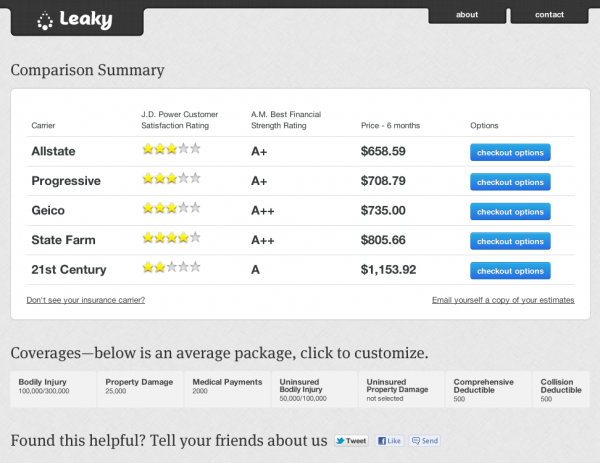
Task: Open checkout options for 21st Century
Action: (510, 271)
